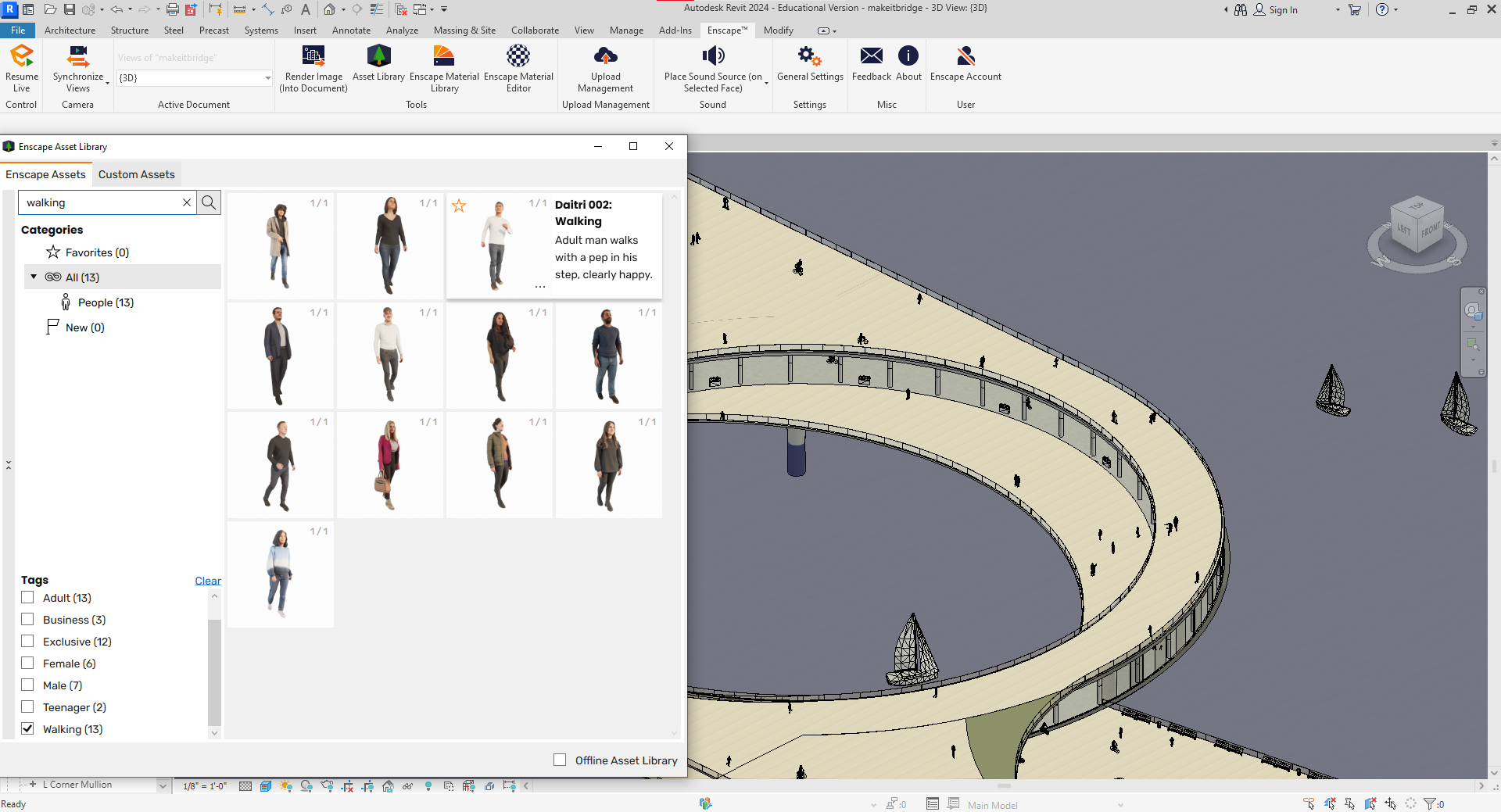Launch the Enscape Material Editor
Viewport: 1501px width, 812px height.
(x=518, y=57)
